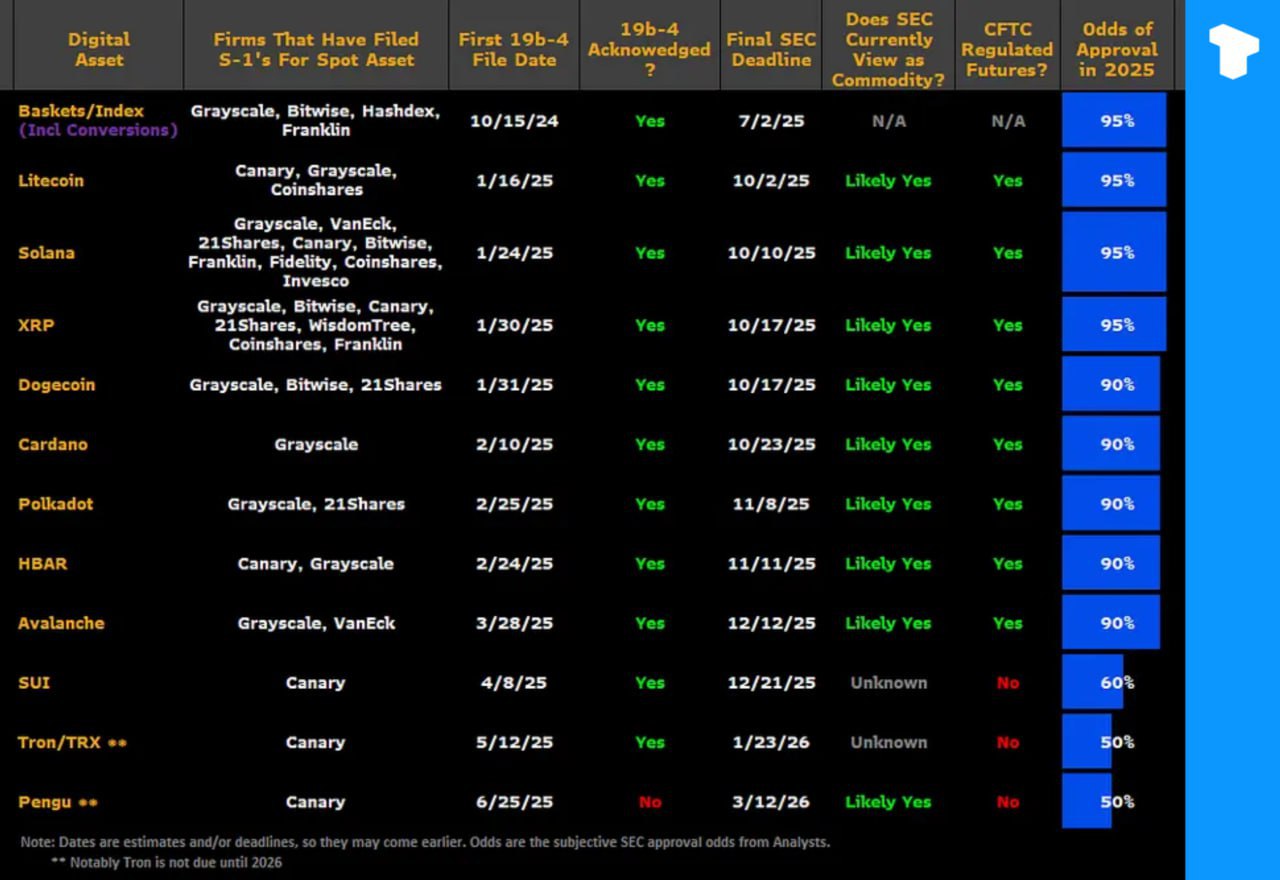Click "Unknown" commodity view in Tron/TRX row
This screenshot has width=1280, height=880.
click(x=888, y=742)
